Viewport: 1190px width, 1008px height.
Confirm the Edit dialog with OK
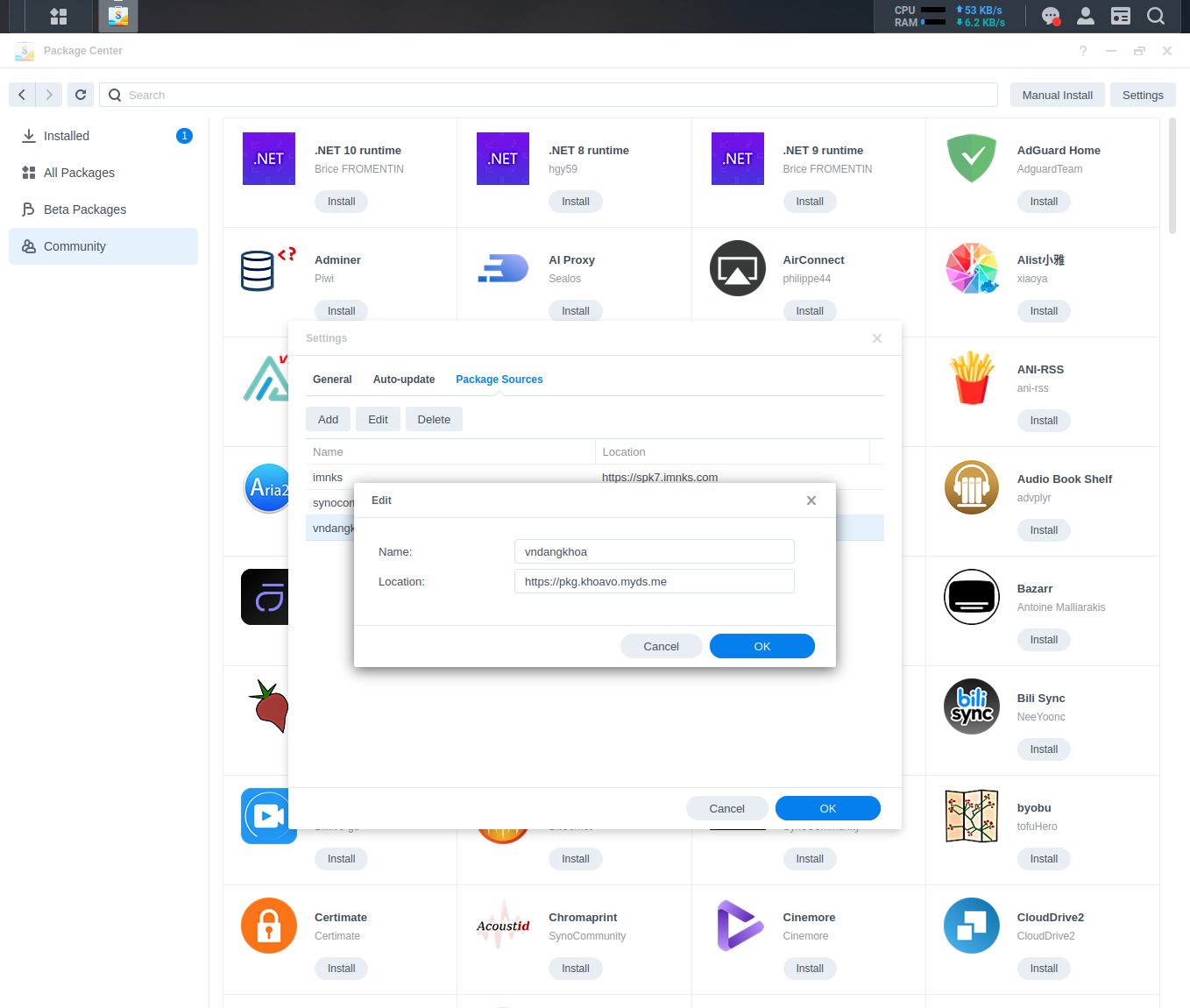coord(762,646)
